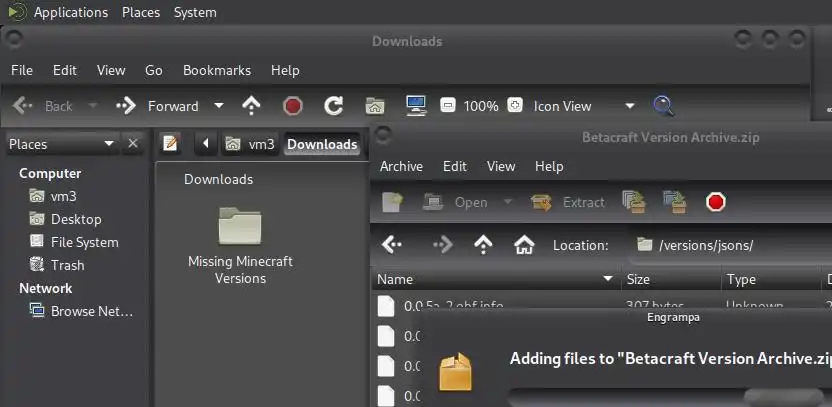Open Archive menu in Engrampa window
The image size is (832, 407).
[x=401, y=166]
